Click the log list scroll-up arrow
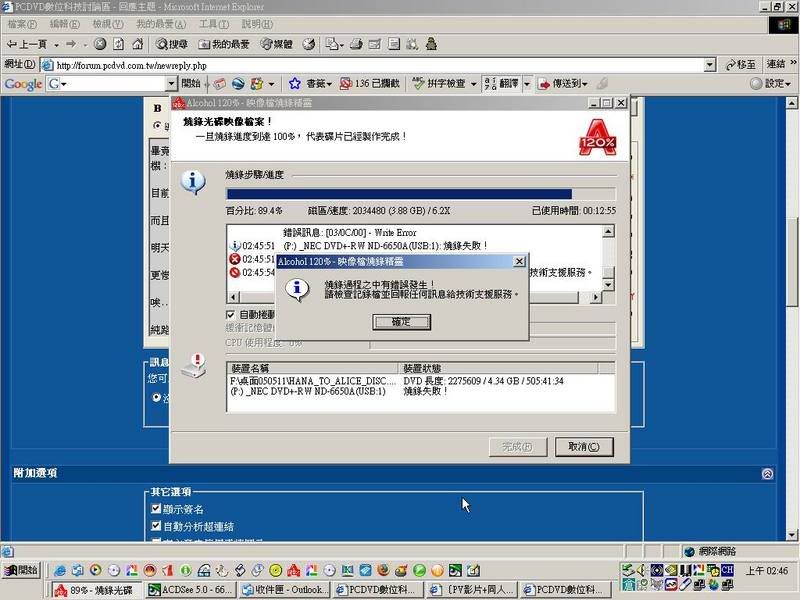The height and width of the screenshot is (600, 800). click(x=608, y=232)
